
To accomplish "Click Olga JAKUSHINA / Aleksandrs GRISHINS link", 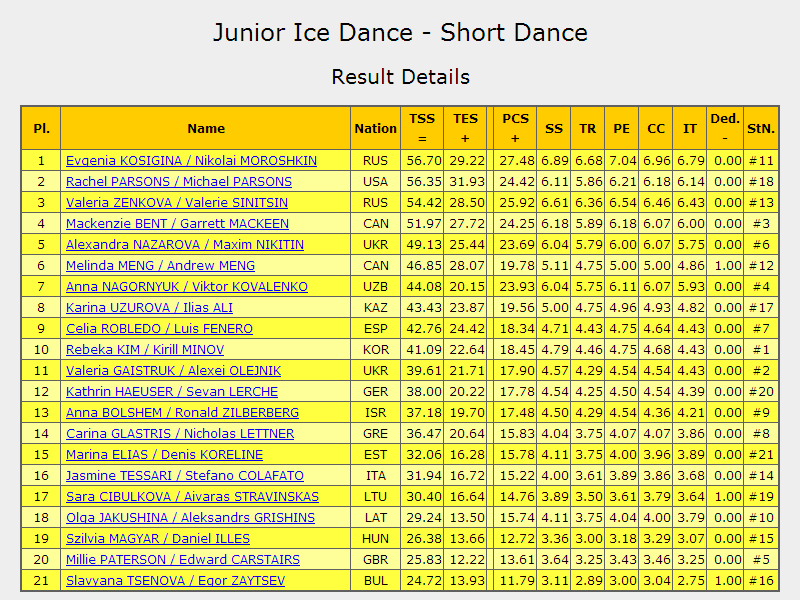I will point(190,517).
